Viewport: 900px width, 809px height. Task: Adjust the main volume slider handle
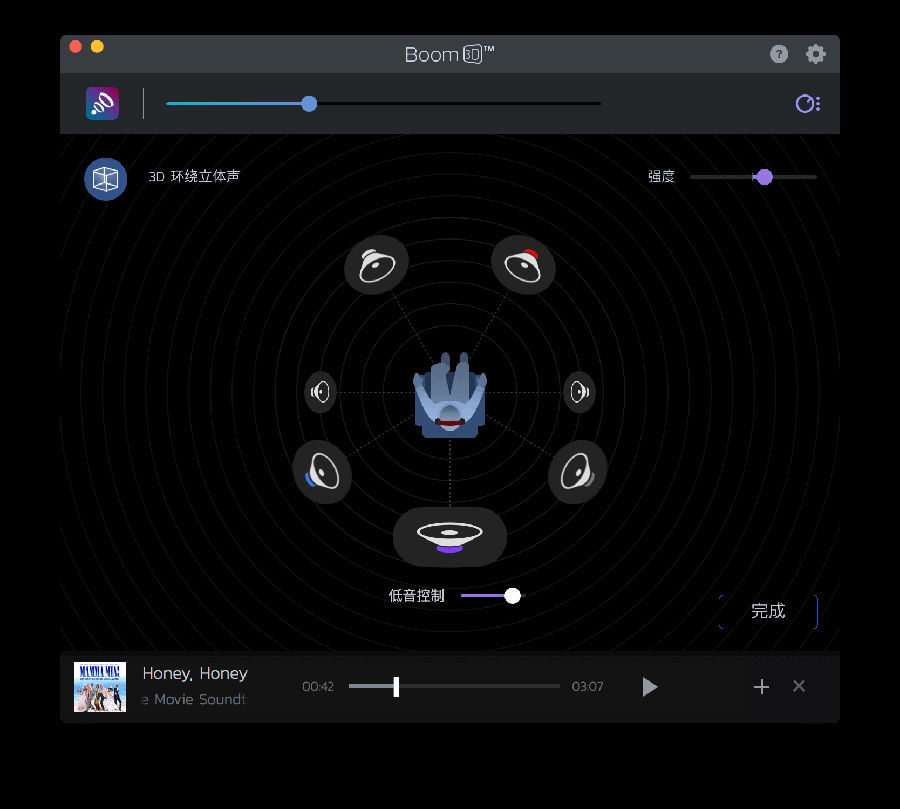(309, 104)
